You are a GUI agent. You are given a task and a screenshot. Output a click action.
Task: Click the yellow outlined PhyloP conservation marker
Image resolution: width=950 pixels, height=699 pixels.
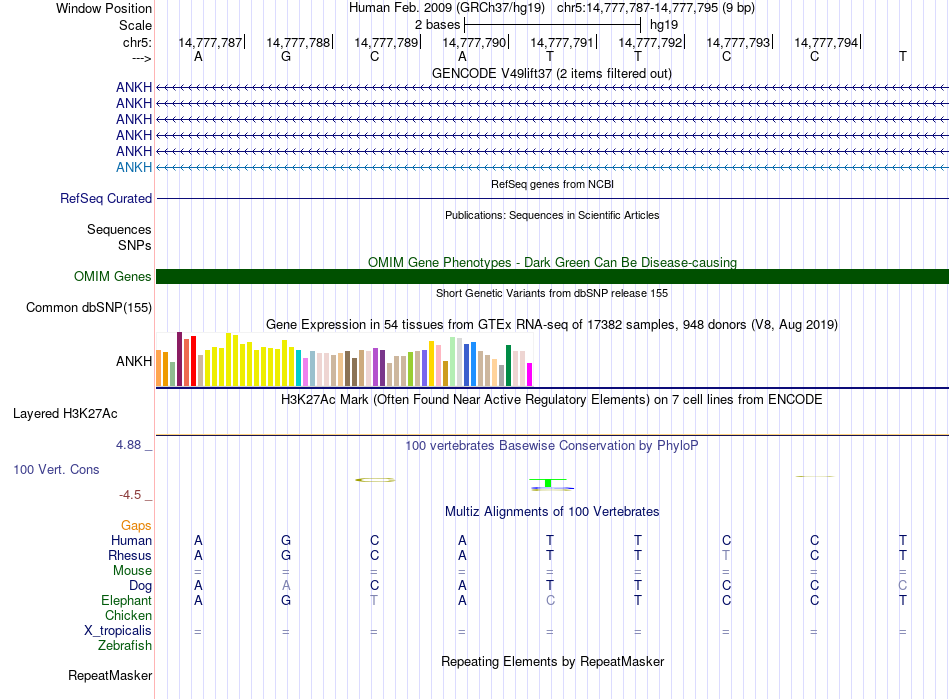pos(376,480)
